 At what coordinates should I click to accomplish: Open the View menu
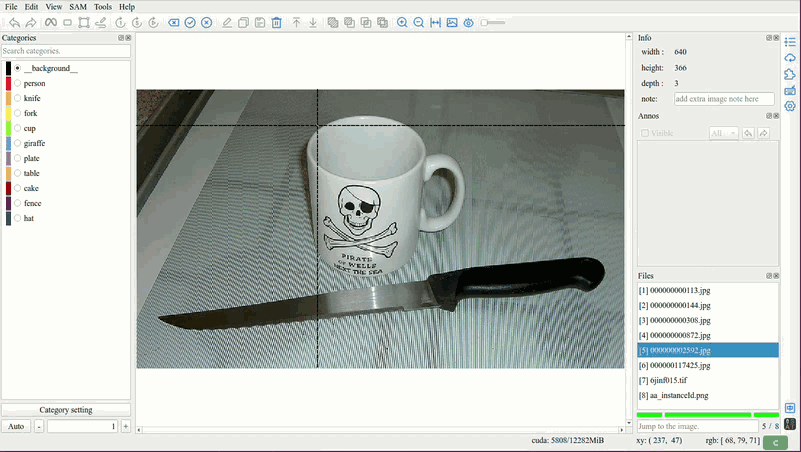54,7
